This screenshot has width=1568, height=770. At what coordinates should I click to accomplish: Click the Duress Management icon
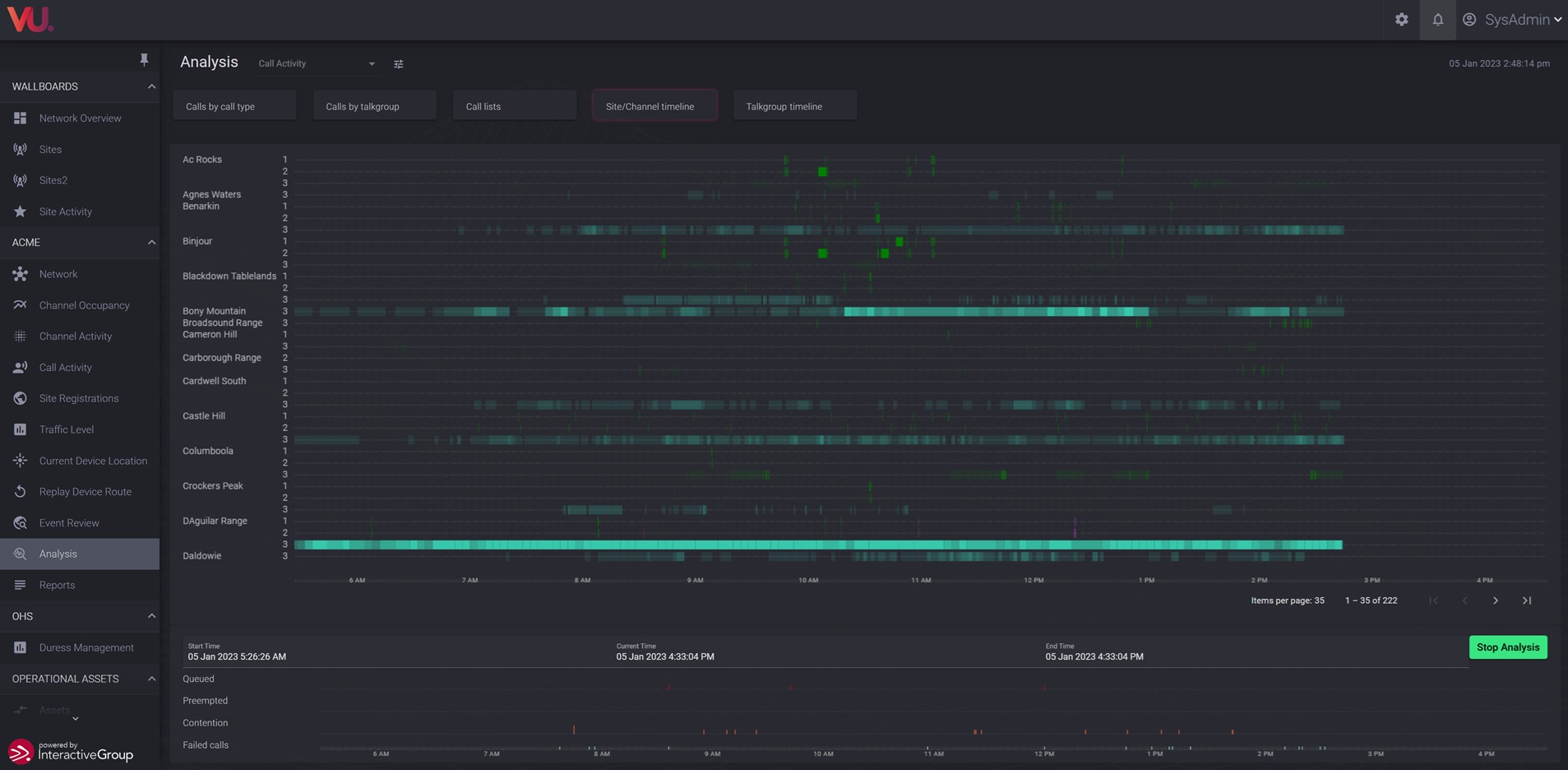pos(21,647)
